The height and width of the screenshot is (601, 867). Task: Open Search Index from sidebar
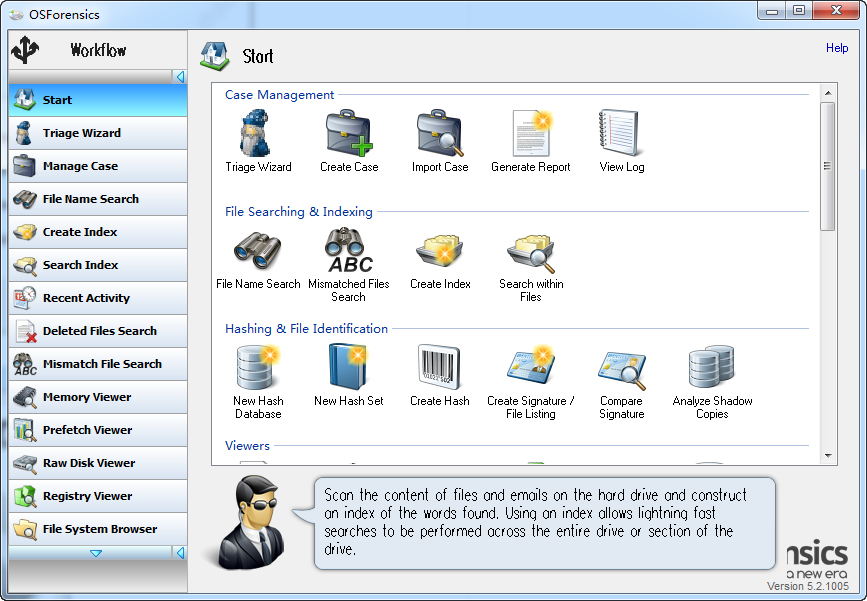click(98, 265)
